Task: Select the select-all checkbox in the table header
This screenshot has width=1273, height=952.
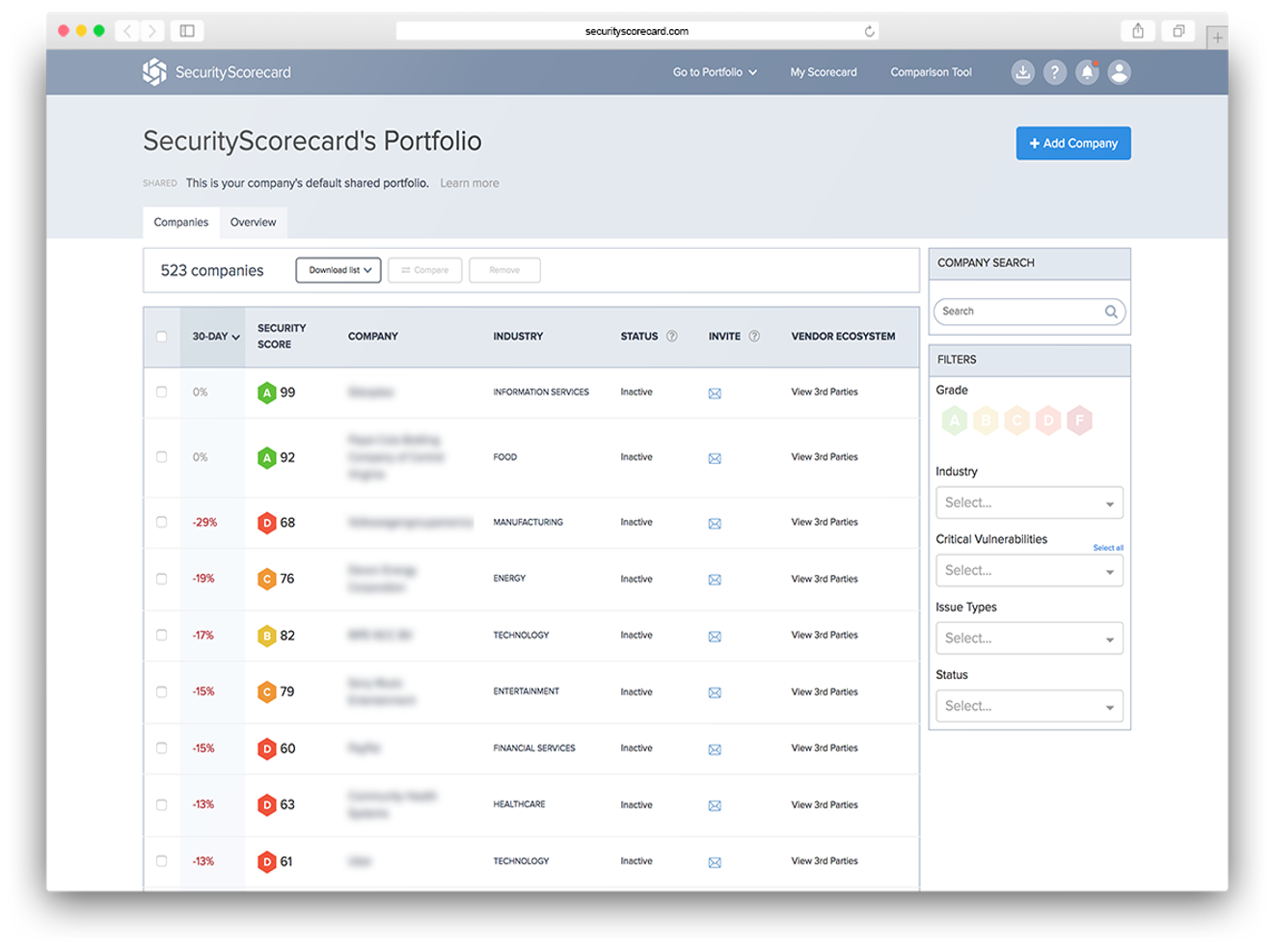Action: 161,336
